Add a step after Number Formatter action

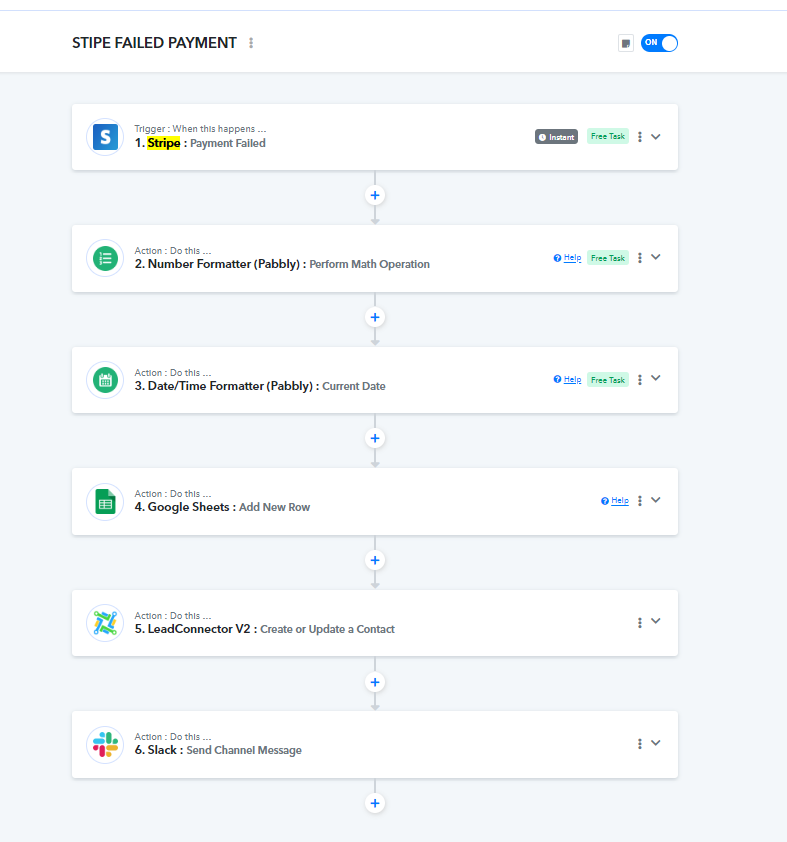pos(375,317)
